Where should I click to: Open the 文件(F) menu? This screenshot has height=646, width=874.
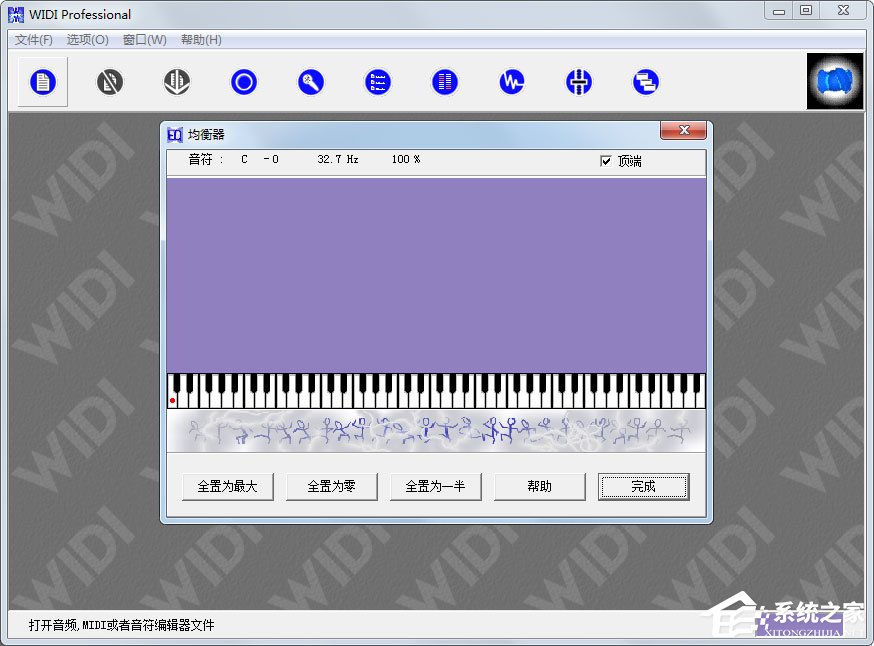coord(34,40)
